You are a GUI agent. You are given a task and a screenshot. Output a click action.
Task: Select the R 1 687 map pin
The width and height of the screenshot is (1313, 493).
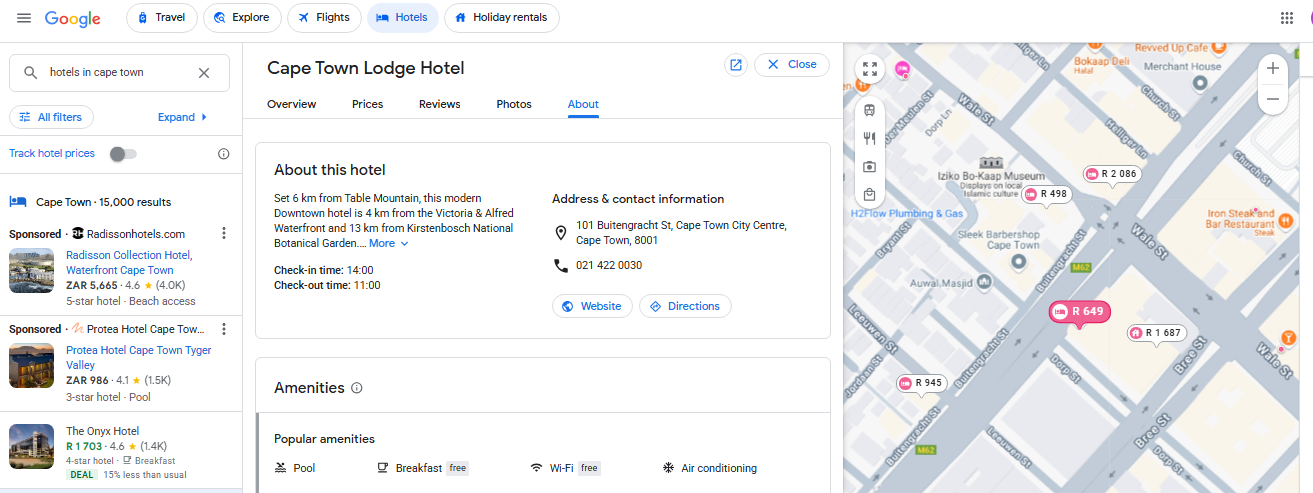point(1157,333)
